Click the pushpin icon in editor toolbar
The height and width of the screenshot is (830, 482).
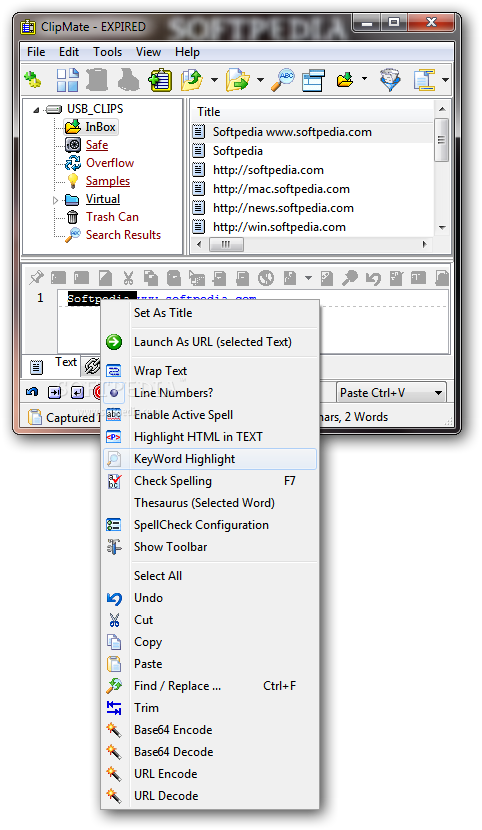click(x=35, y=277)
